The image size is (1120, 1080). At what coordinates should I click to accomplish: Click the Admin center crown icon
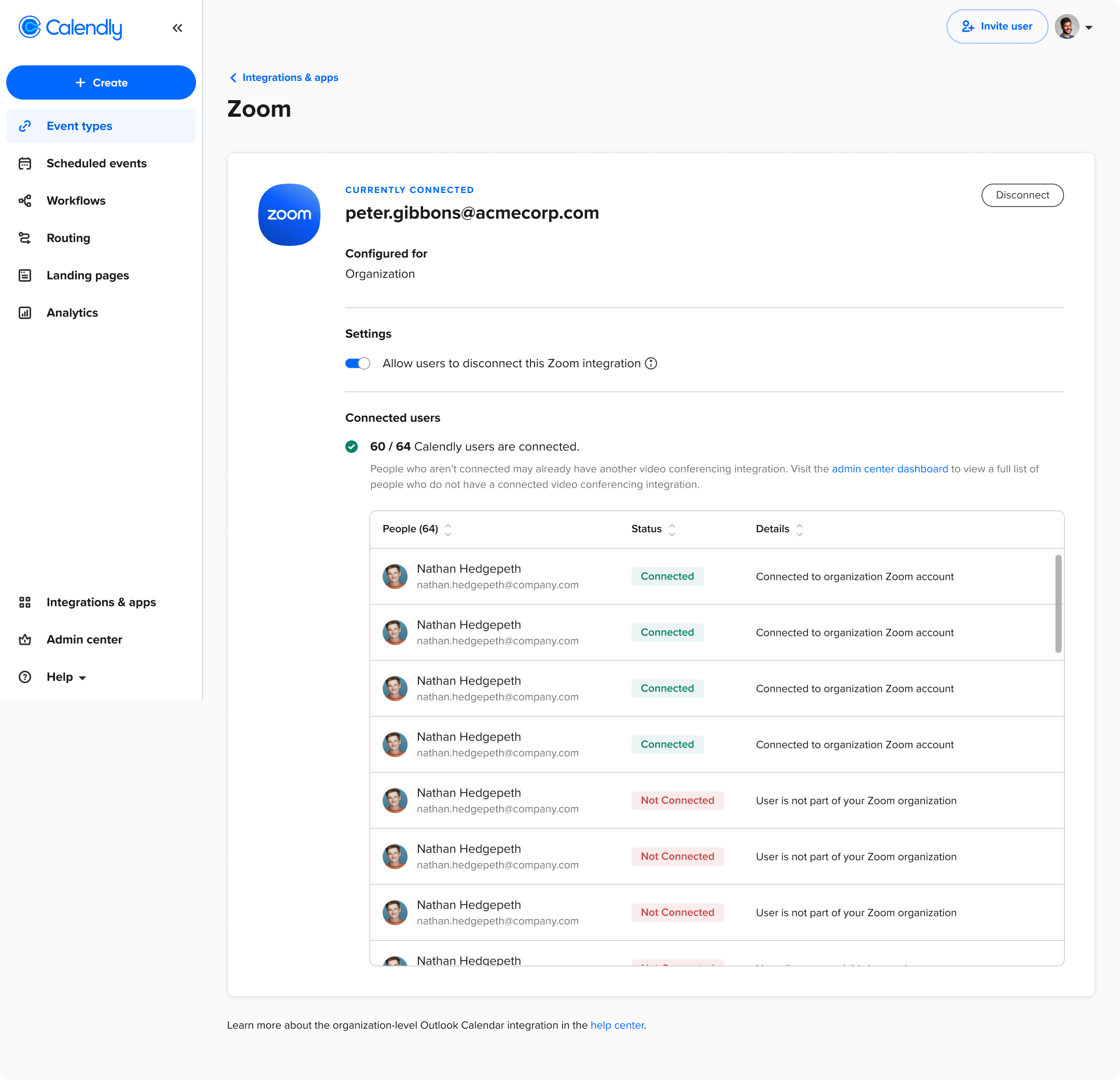click(24, 640)
